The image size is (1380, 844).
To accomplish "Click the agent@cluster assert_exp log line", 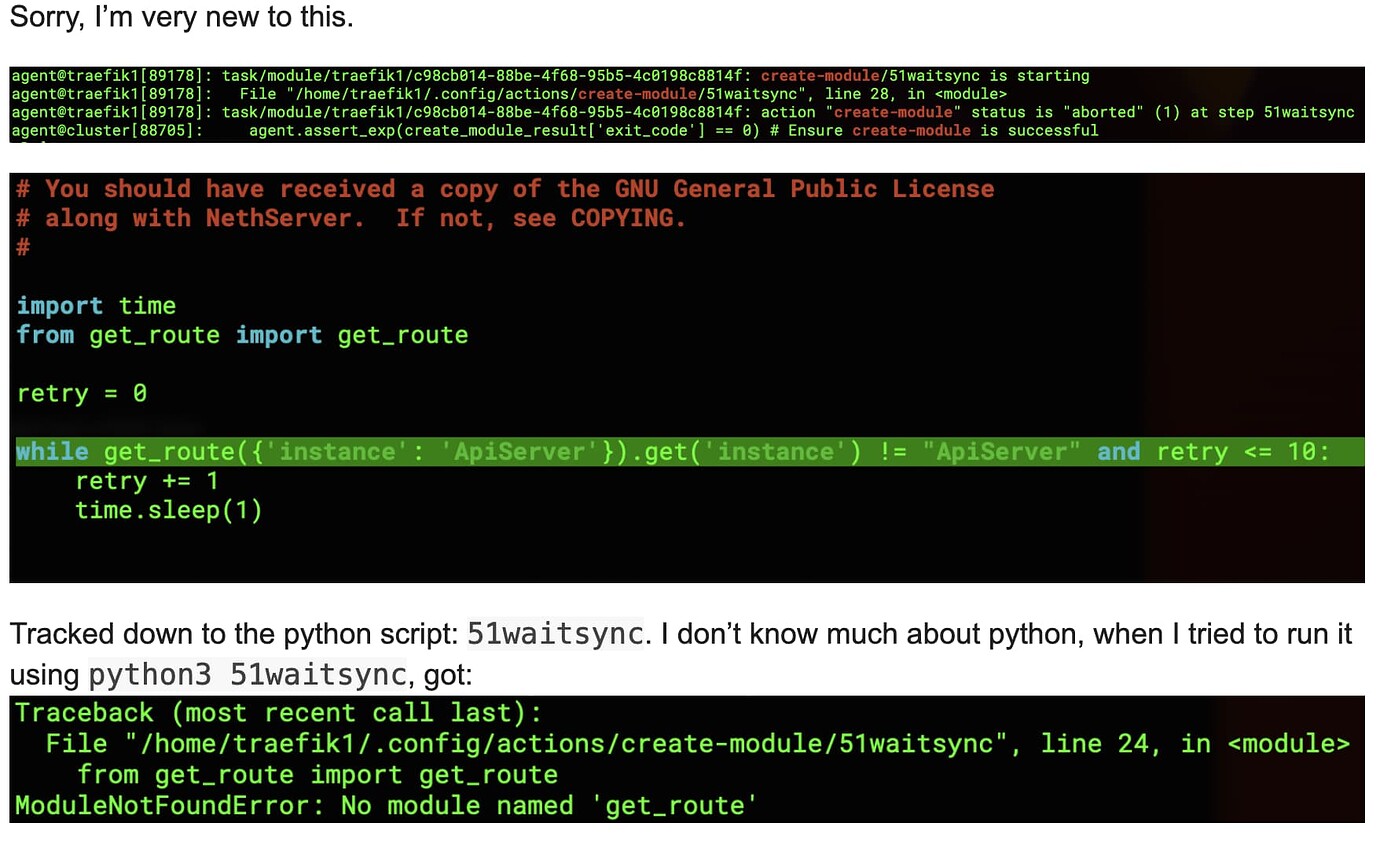I will (555, 130).
